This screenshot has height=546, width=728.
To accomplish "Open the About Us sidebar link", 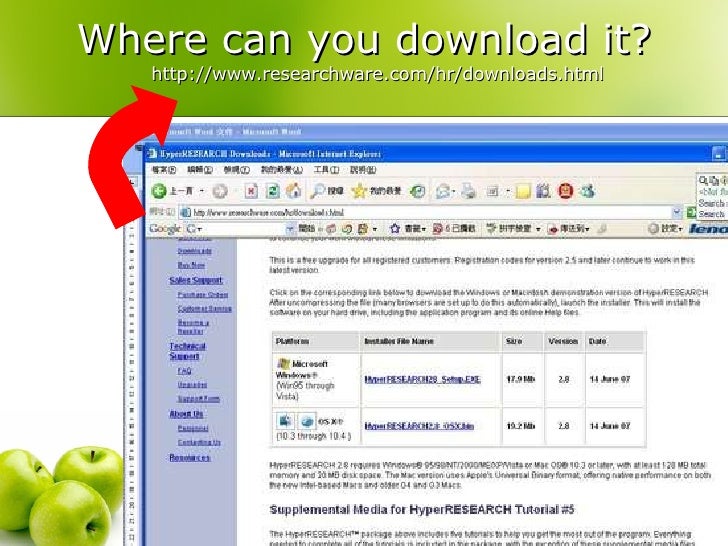I will [186, 414].
